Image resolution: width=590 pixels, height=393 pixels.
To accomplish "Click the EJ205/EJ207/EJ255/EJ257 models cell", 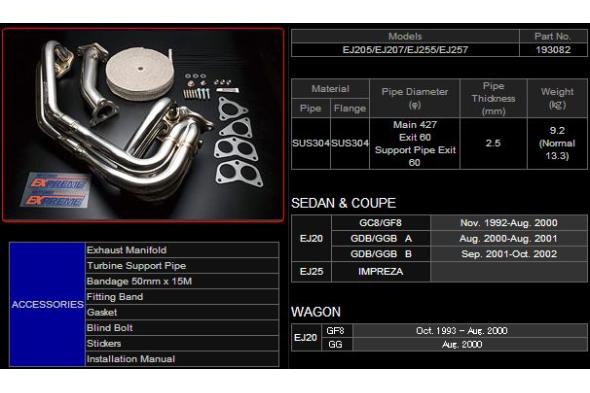I will [x=405, y=50].
